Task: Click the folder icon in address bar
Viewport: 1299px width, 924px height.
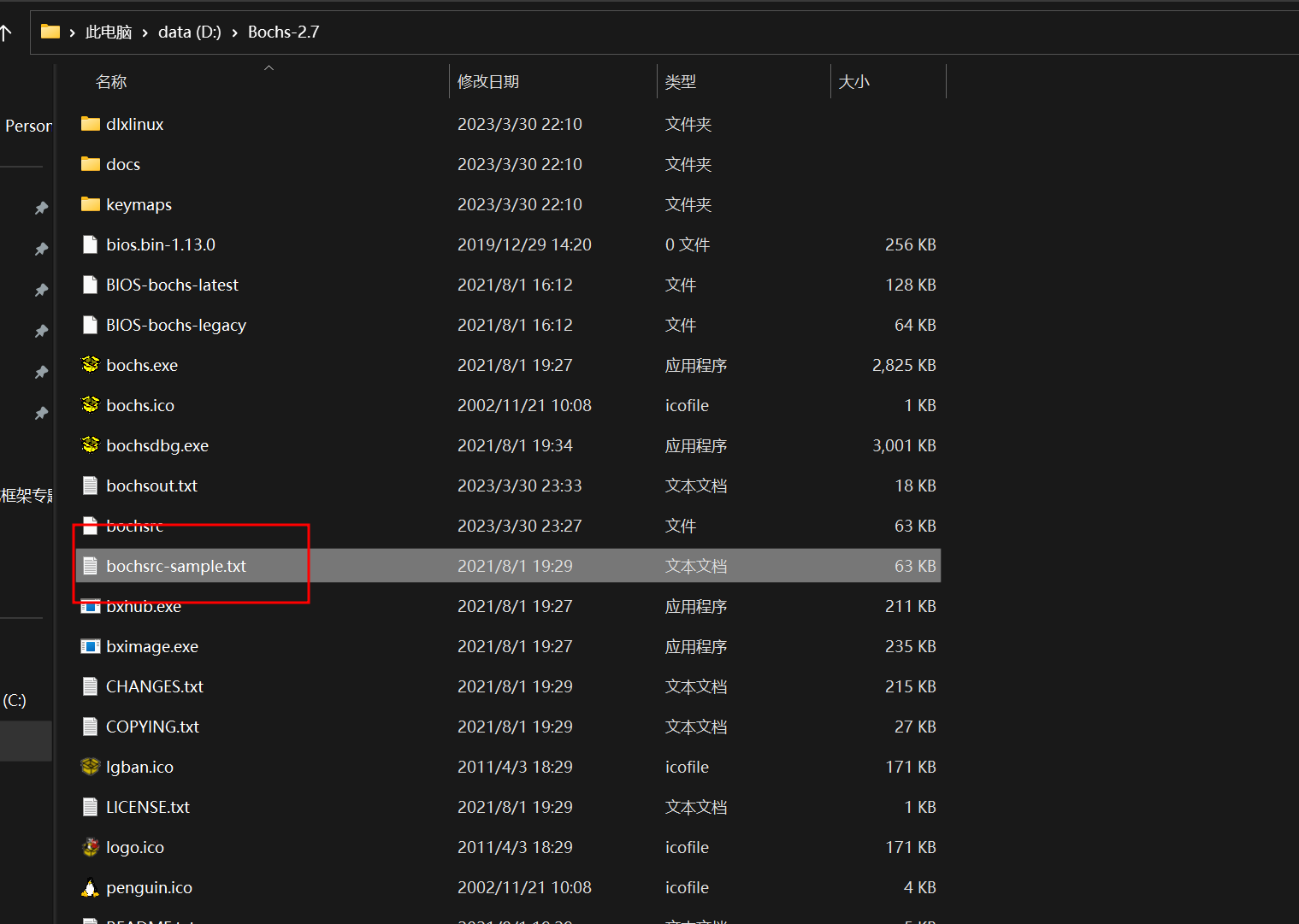Action: pyautogui.click(x=50, y=32)
